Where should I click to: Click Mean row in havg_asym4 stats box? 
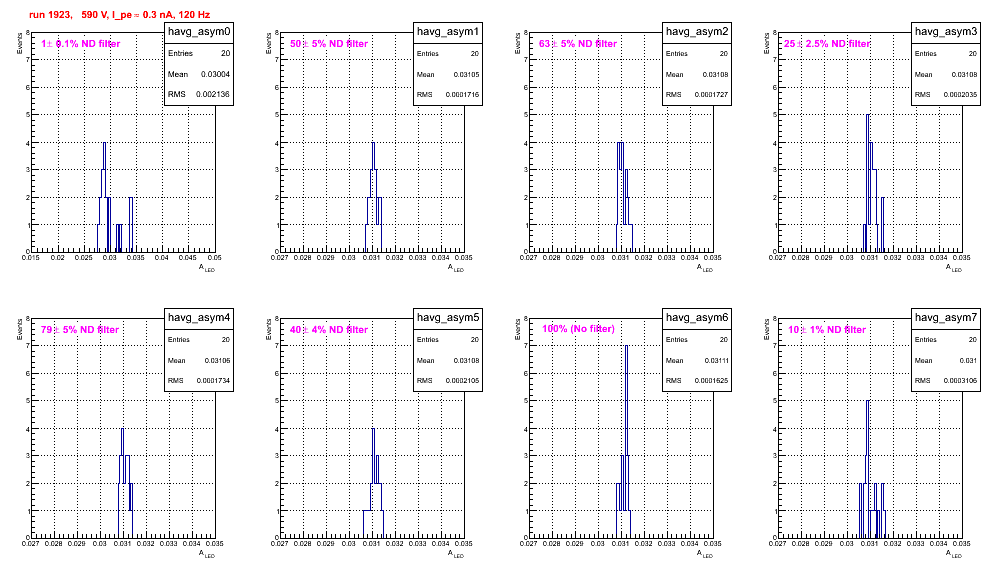[199, 360]
